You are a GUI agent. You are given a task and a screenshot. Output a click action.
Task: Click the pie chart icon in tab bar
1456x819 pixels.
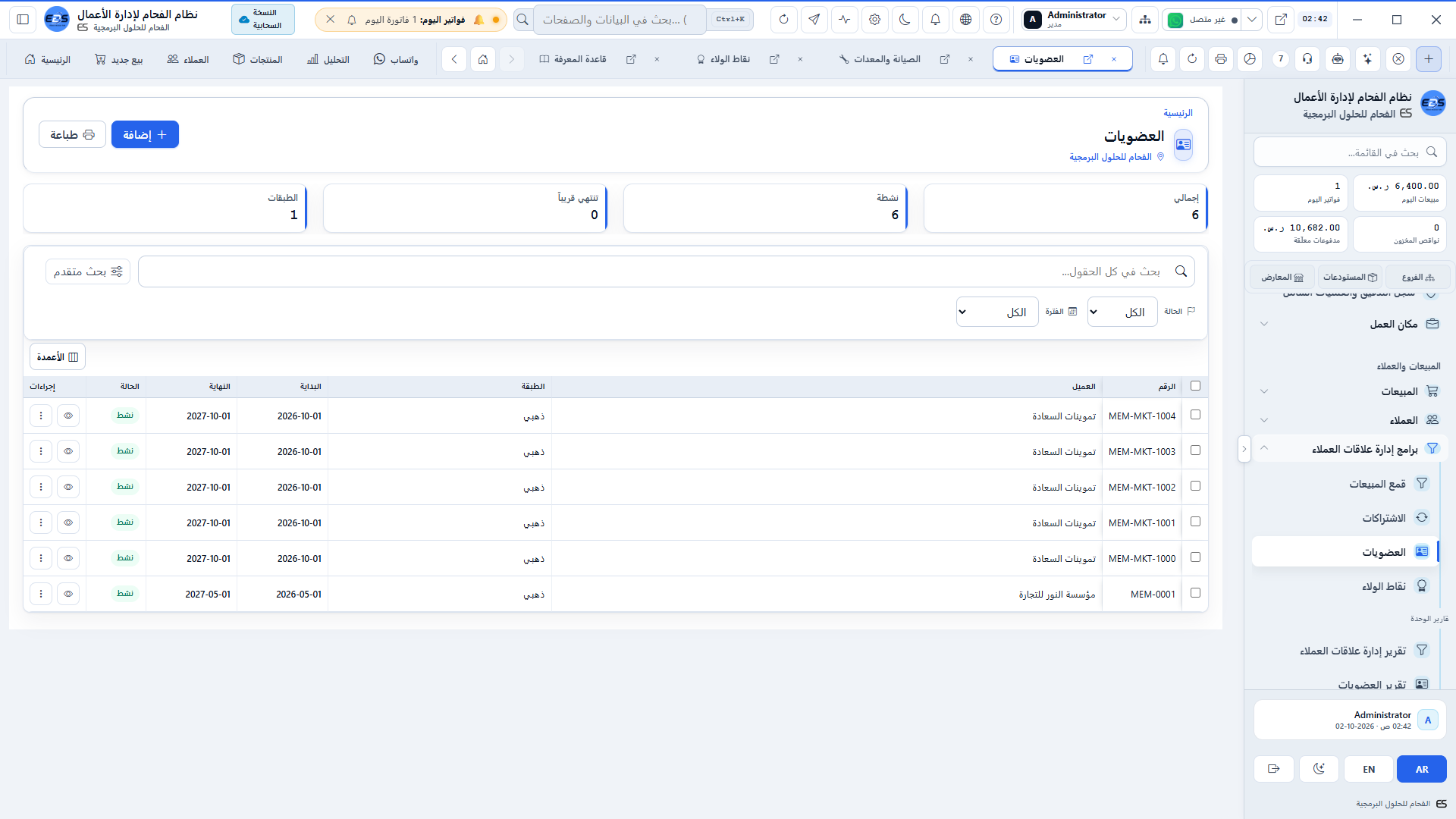[1250, 58]
